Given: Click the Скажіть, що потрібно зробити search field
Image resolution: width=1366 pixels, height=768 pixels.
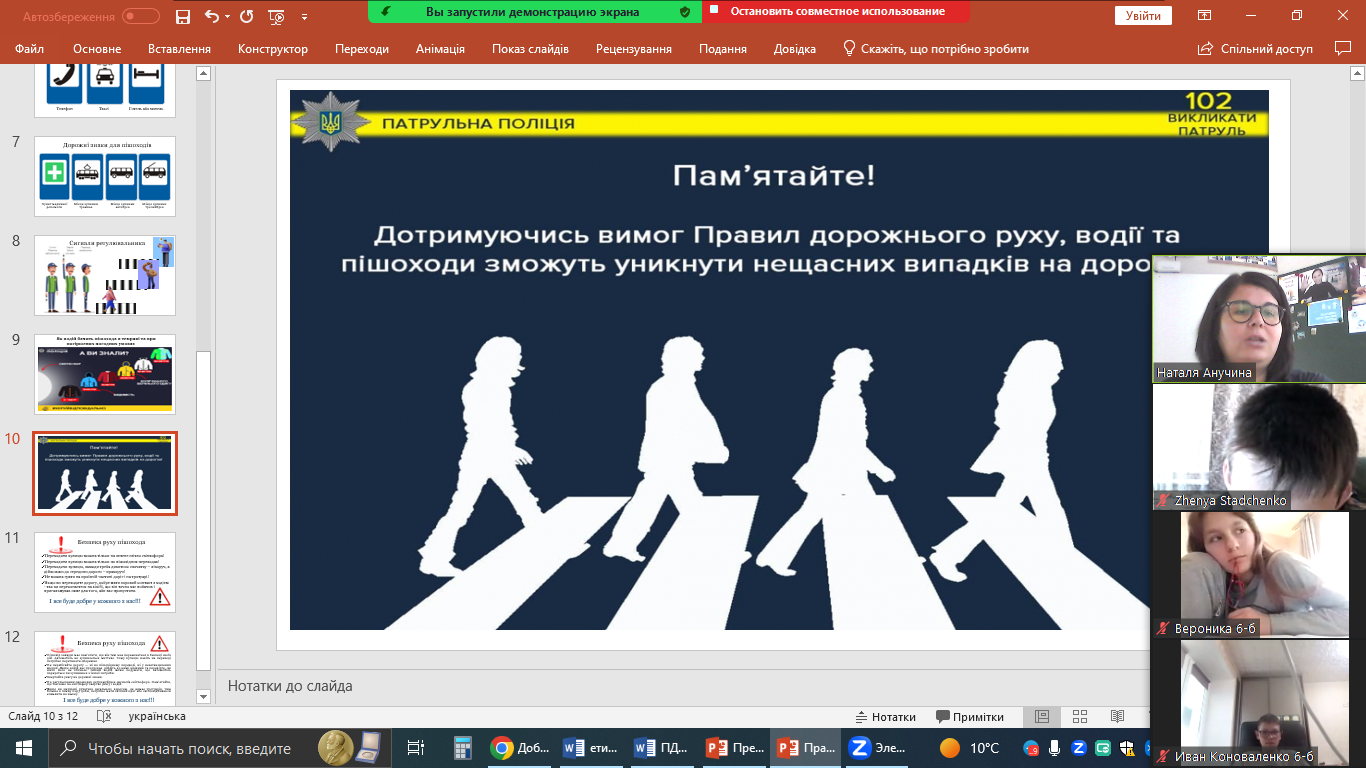Looking at the screenshot, I should (935, 48).
